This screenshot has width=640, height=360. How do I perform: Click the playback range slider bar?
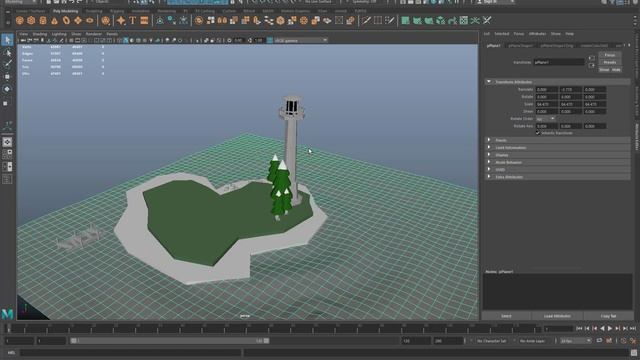click(x=169, y=340)
